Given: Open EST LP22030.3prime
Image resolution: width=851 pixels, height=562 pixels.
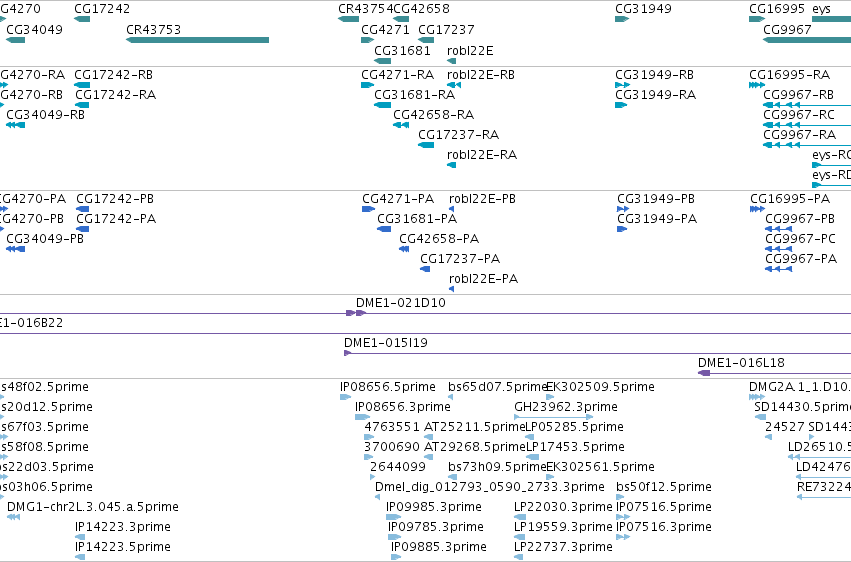Looking at the screenshot, I should pos(563,507).
